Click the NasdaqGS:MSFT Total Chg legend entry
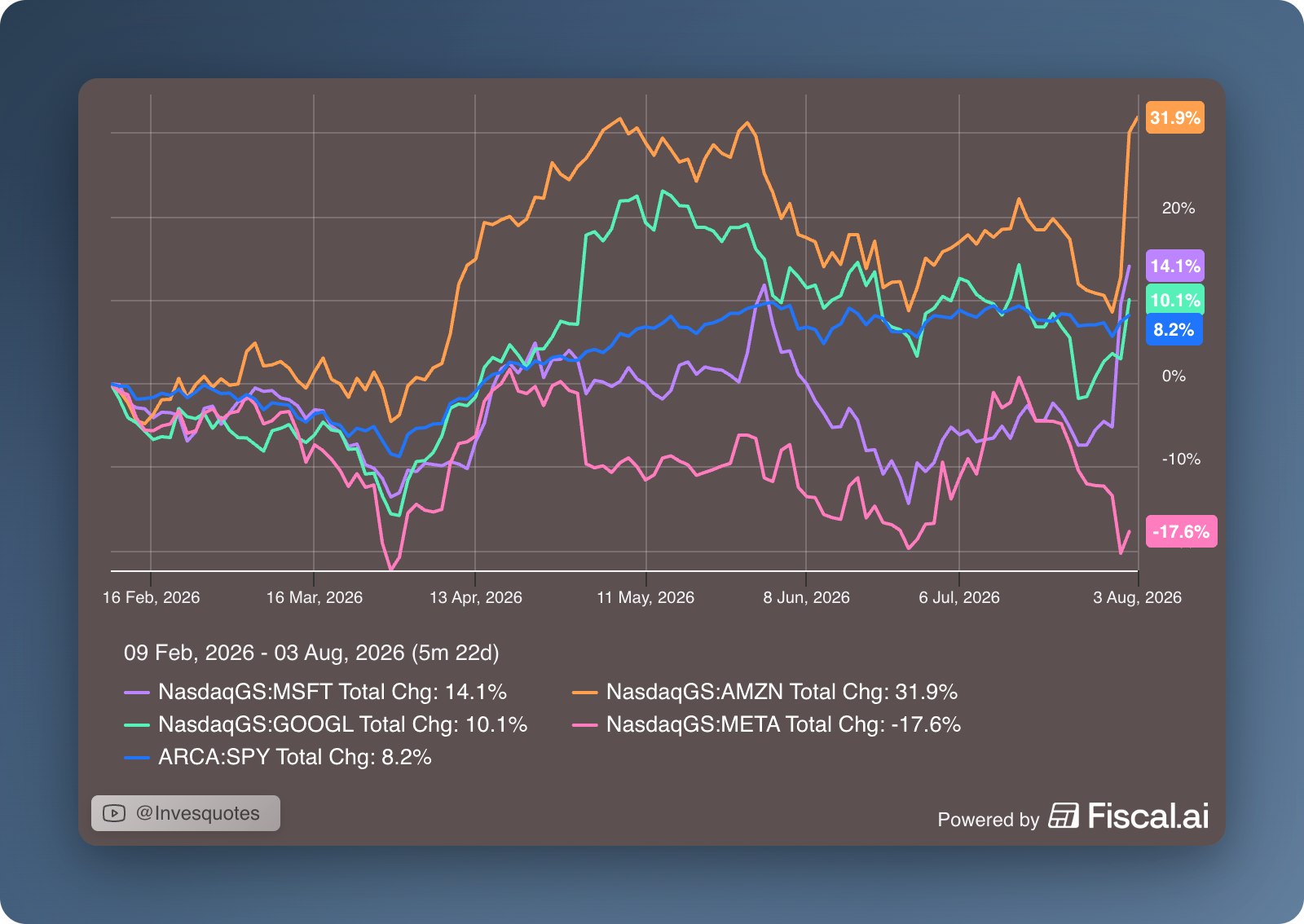 tap(315, 692)
